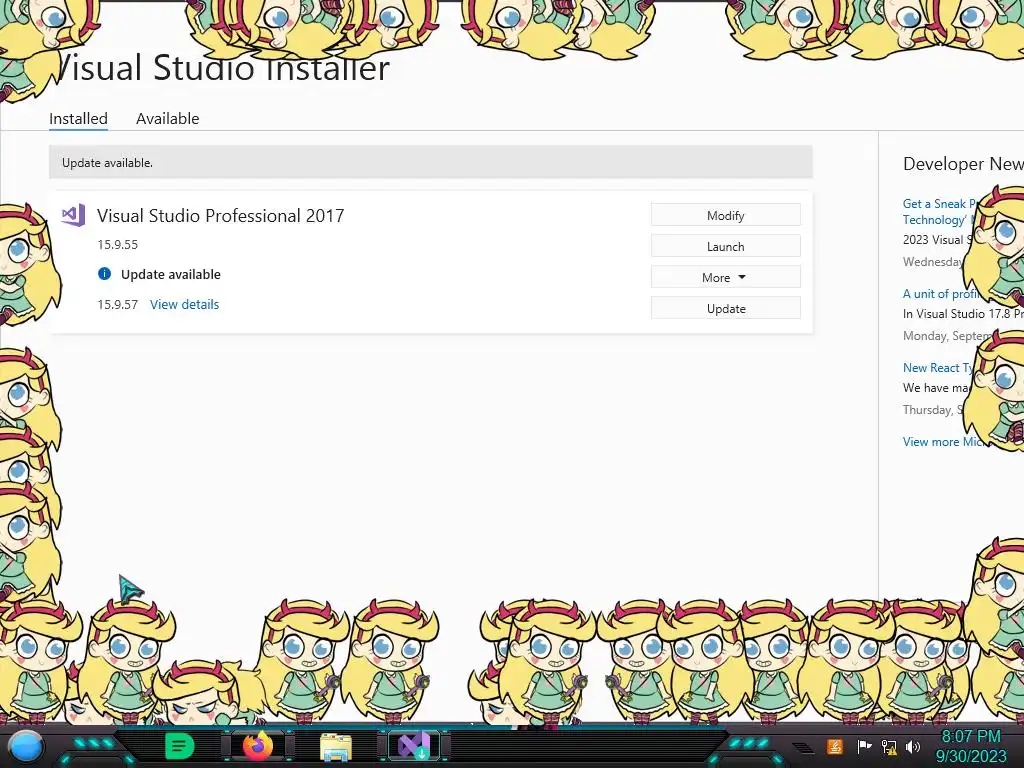Click the Update button

(726, 308)
